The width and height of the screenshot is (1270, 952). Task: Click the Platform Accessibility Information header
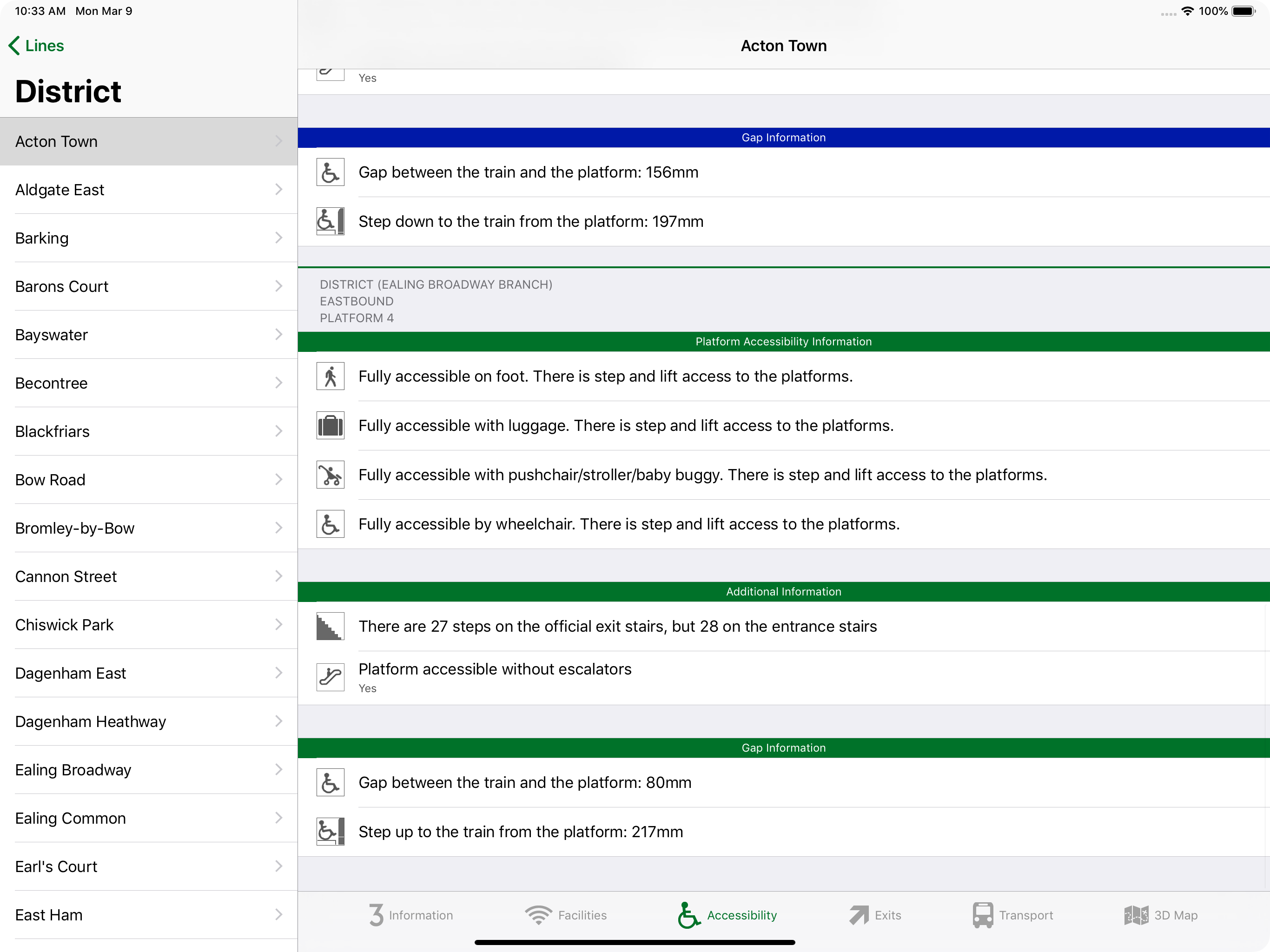[x=784, y=342]
